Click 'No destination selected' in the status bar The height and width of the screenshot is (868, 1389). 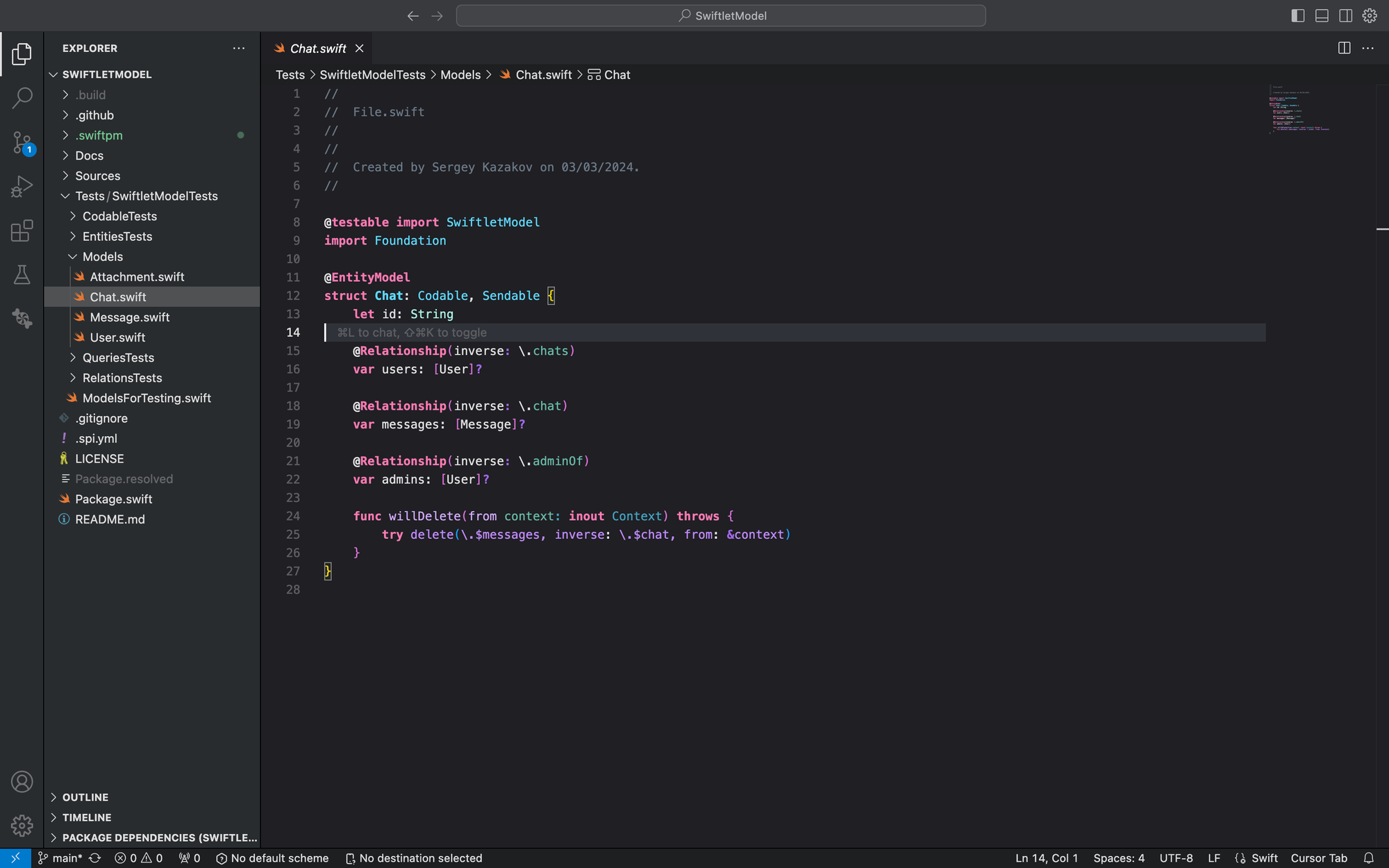pos(420,858)
